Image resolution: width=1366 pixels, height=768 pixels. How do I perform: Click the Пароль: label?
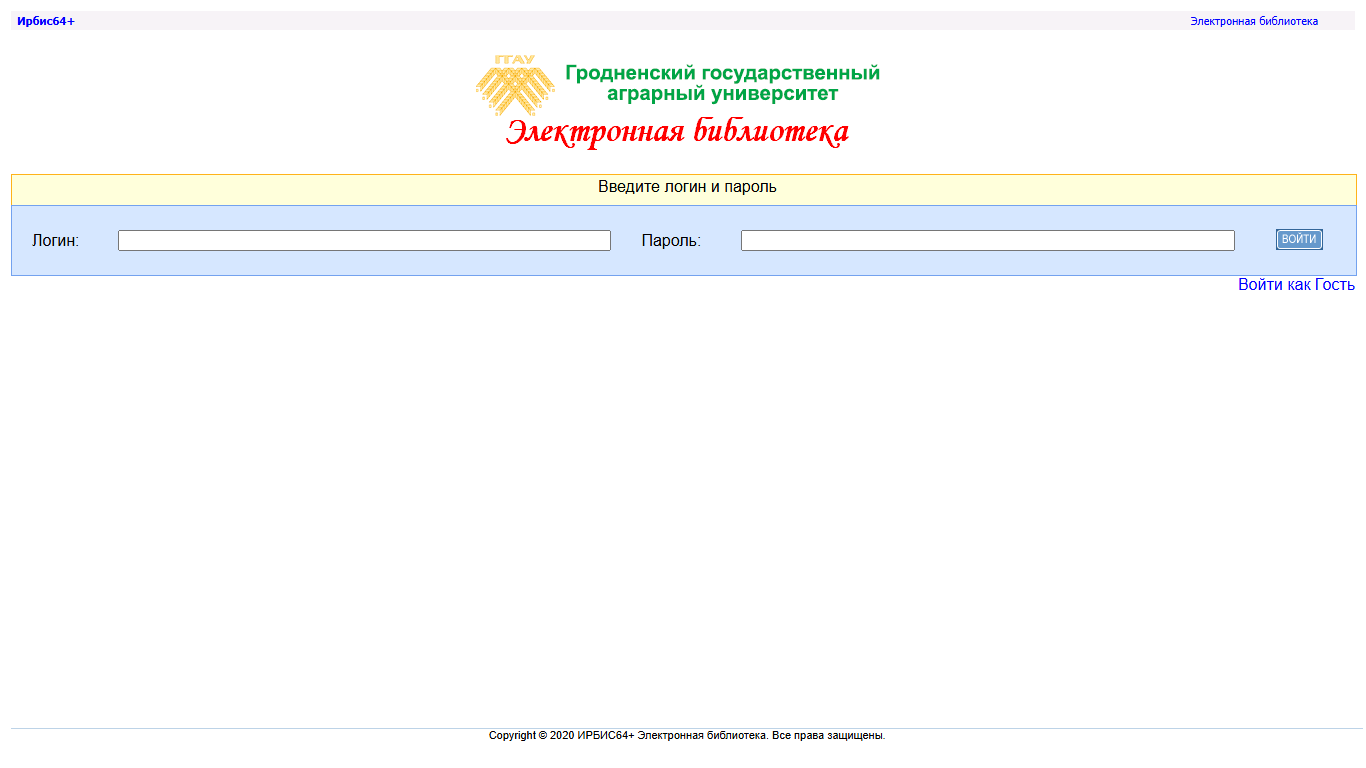[671, 241]
